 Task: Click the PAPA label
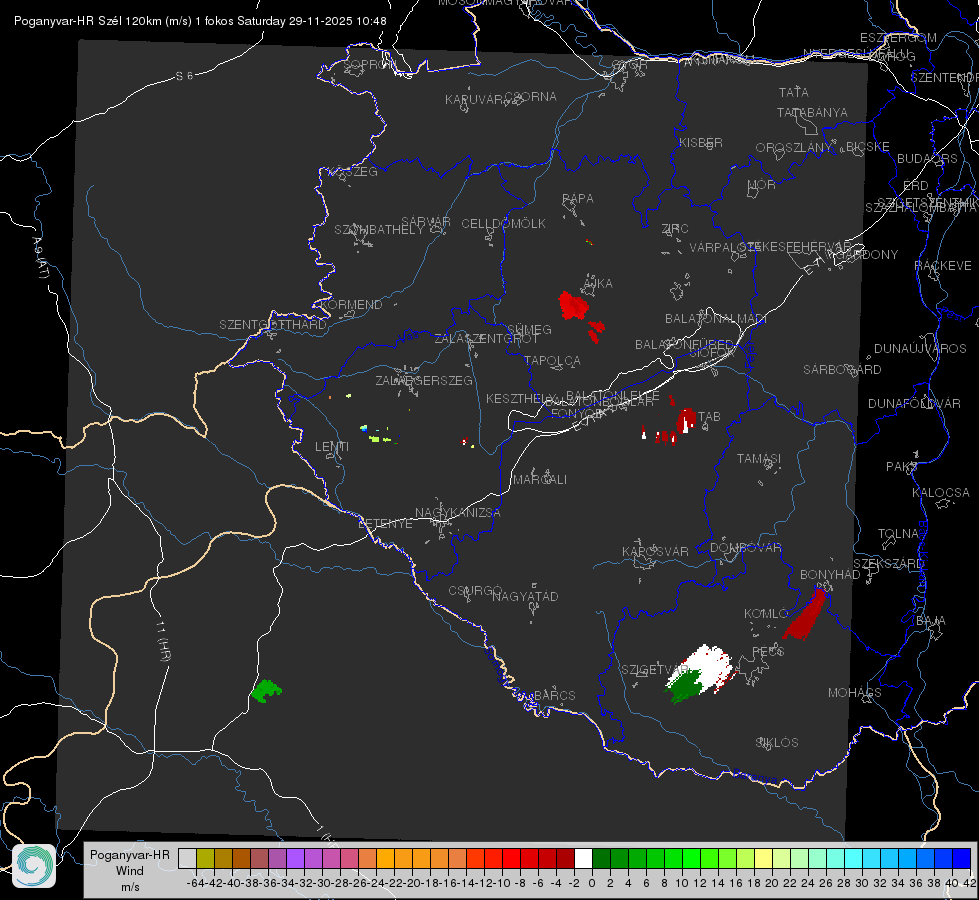point(578,199)
